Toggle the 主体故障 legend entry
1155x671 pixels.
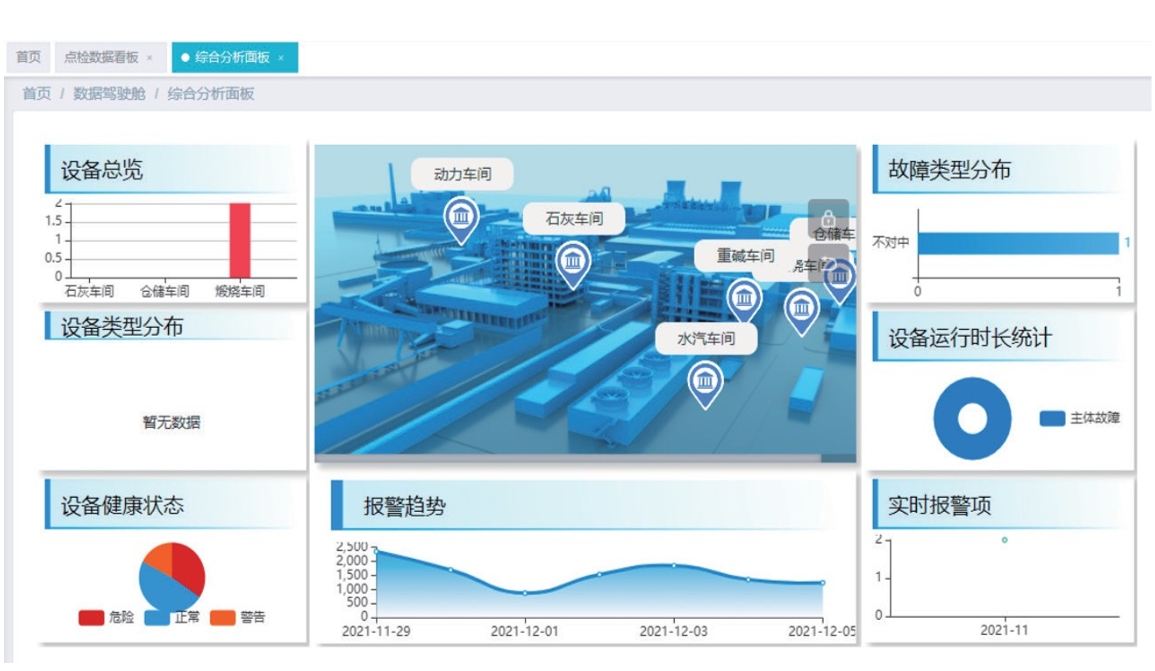click(1079, 418)
